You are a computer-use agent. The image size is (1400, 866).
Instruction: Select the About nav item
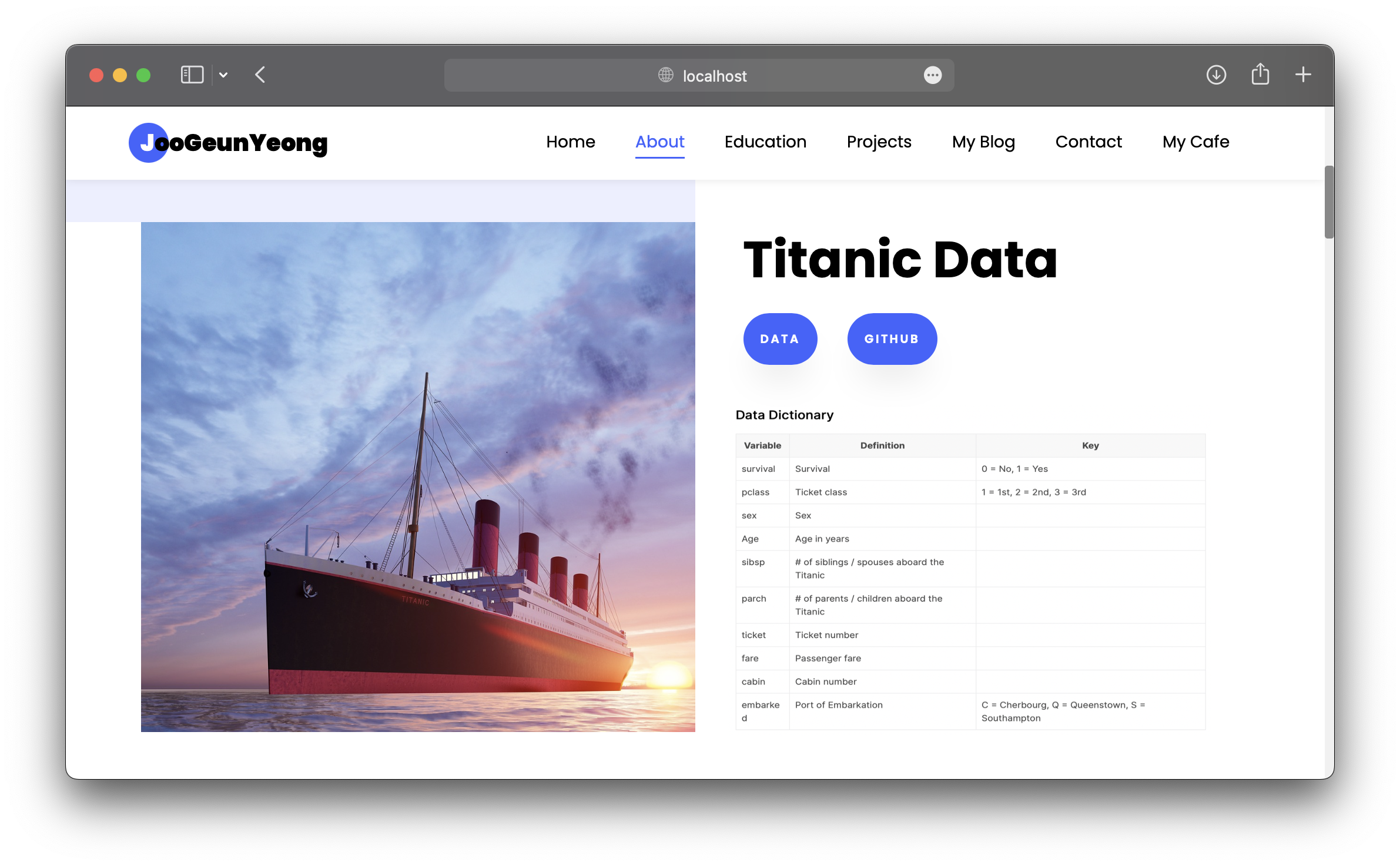(659, 142)
